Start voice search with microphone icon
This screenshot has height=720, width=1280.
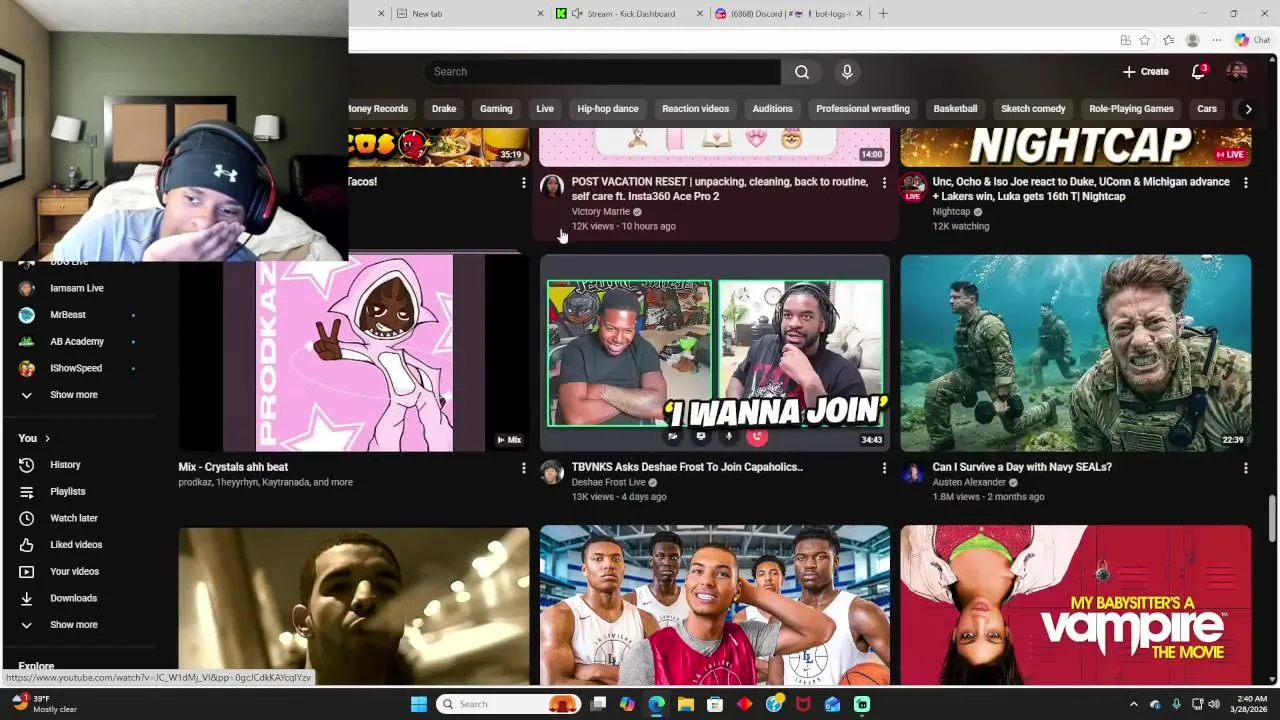(x=847, y=72)
